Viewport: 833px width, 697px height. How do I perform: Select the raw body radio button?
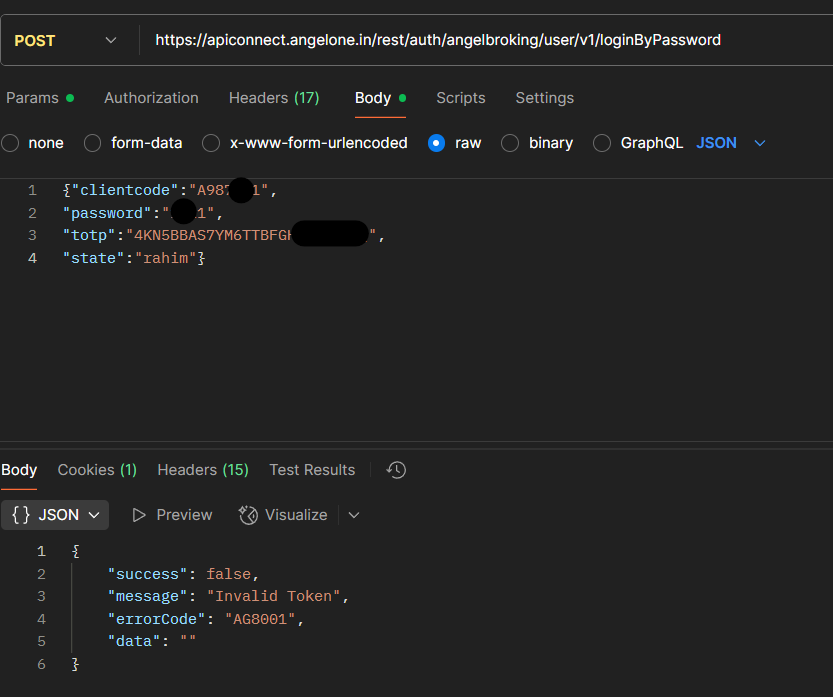pos(436,143)
